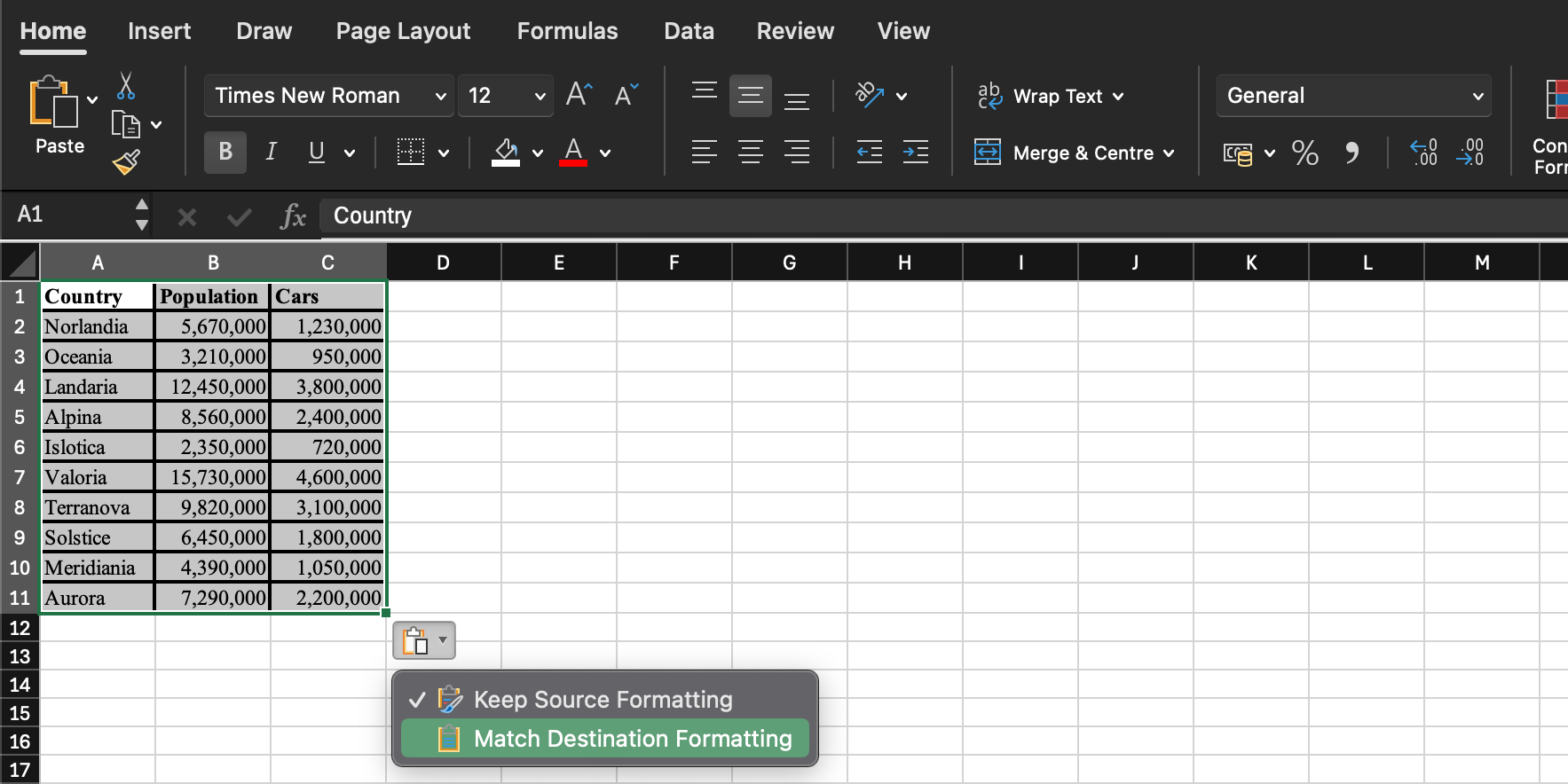Open the Paste Options floating button
The height and width of the screenshot is (784, 1568).
click(424, 640)
